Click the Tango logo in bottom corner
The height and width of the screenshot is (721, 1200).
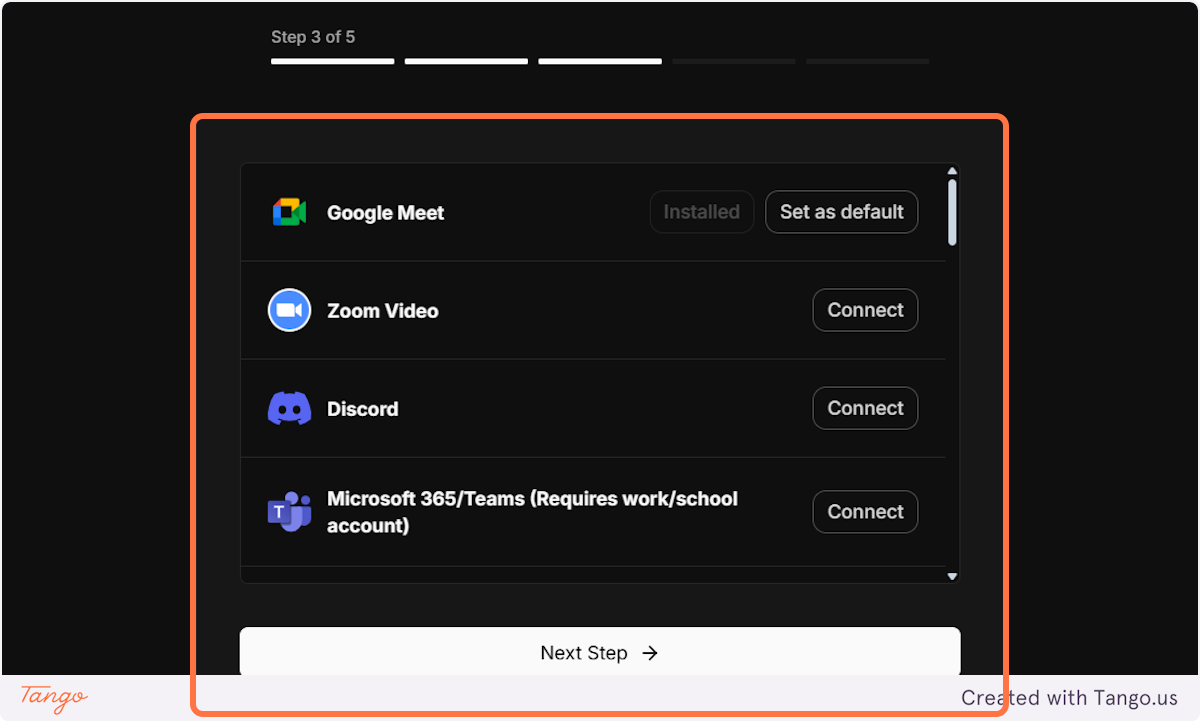(52, 697)
